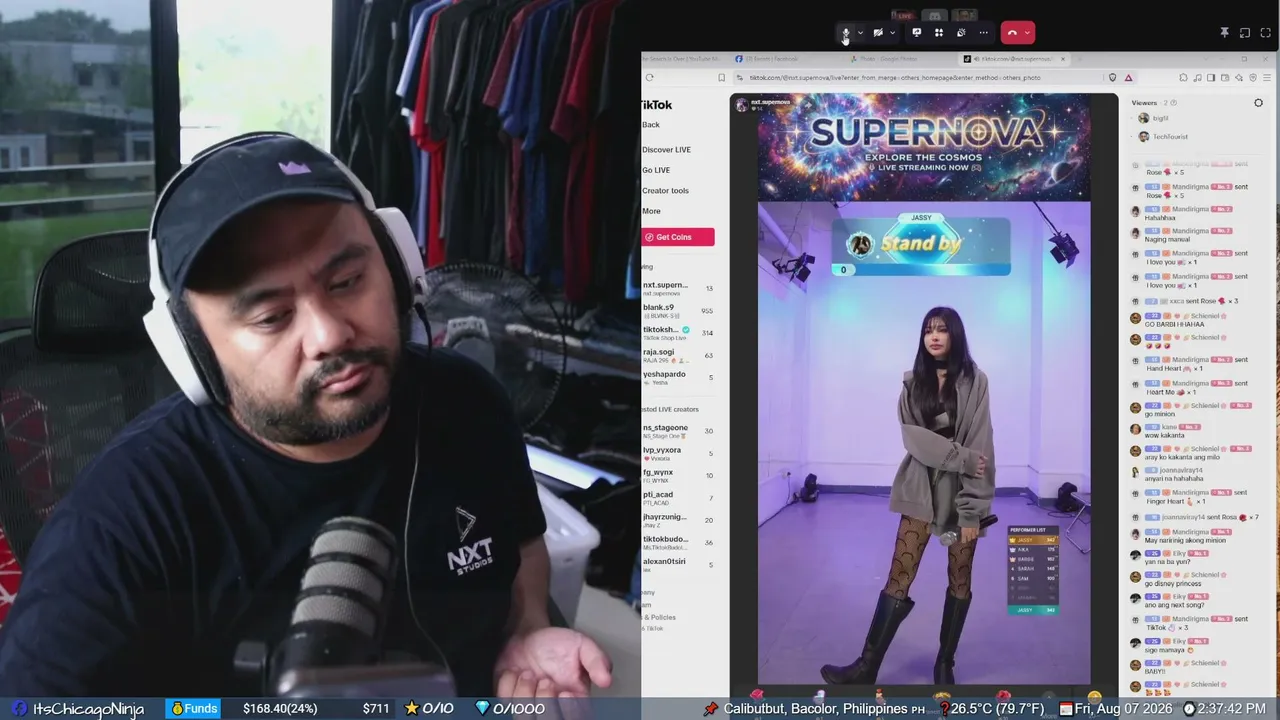The height and width of the screenshot is (720, 1280).
Task: Open more call options ellipsis
Action: pos(984,33)
